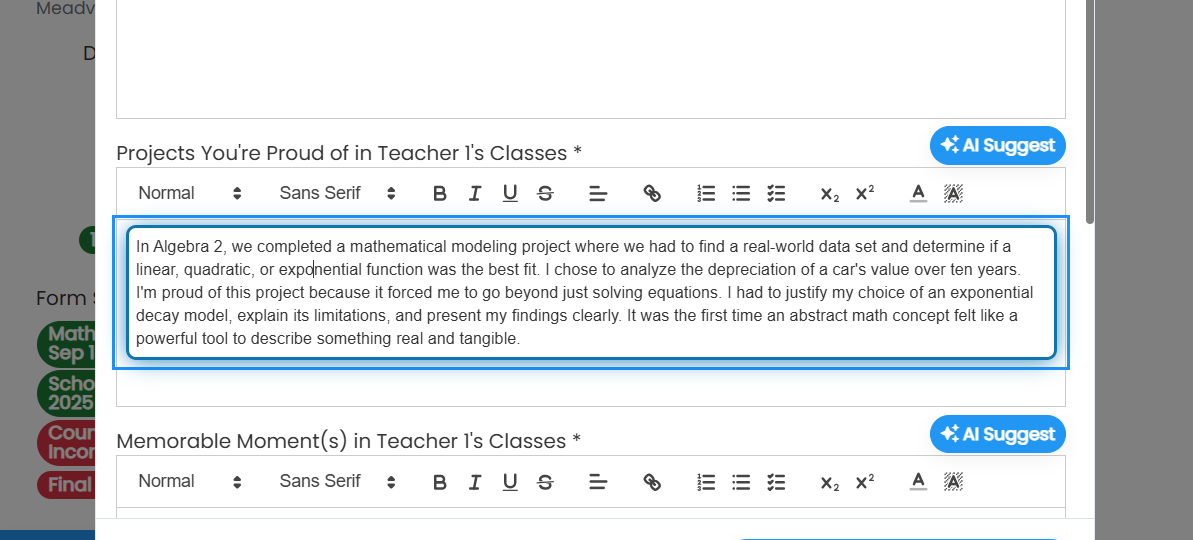Image resolution: width=1193 pixels, height=540 pixels.
Task: Create numbered list in Projects editor
Action: click(706, 193)
